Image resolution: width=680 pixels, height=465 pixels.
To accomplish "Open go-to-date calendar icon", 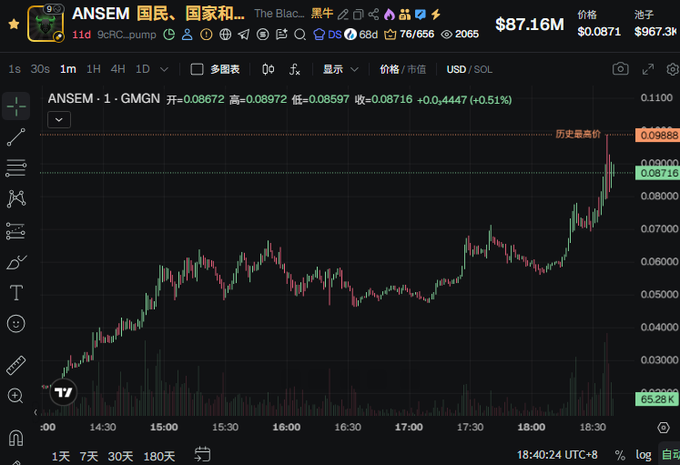I will (x=202, y=455).
